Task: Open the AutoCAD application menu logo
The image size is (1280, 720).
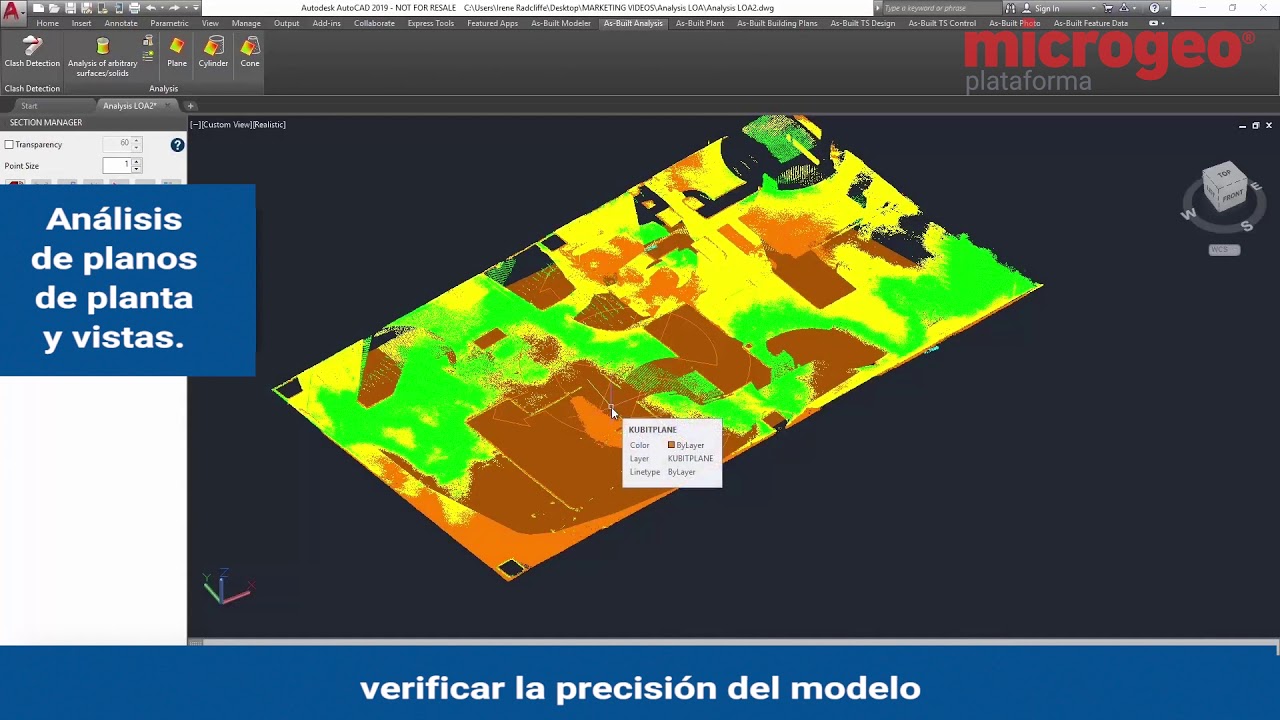Action: pos(13,11)
